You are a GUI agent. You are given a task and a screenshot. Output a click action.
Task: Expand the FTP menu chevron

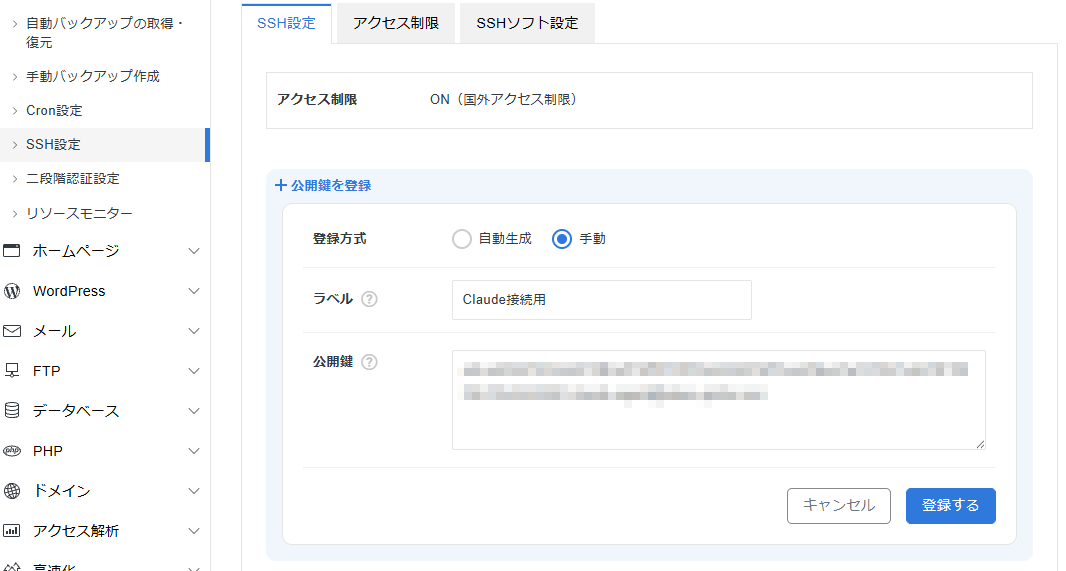pyautogui.click(x=194, y=370)
